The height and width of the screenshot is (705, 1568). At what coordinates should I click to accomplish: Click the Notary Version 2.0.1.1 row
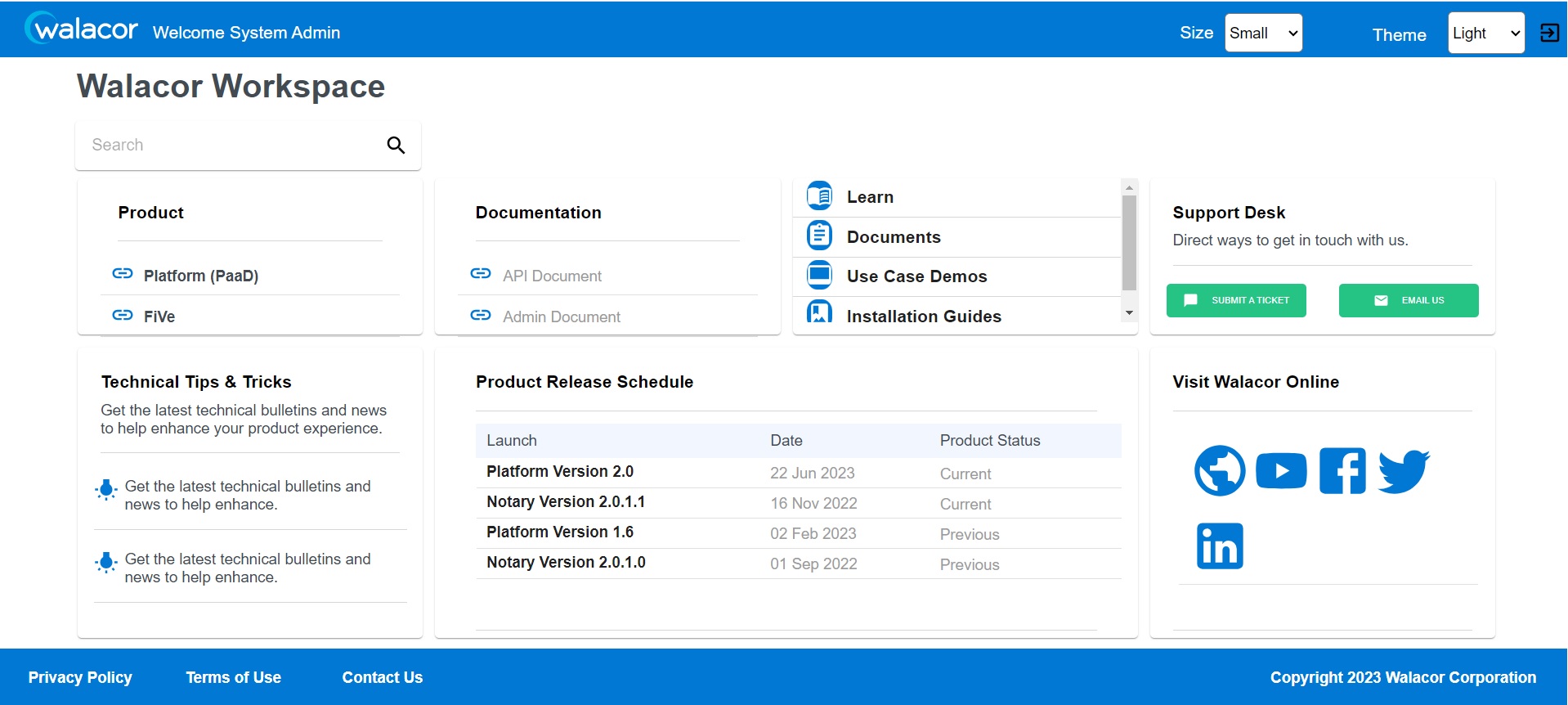[799, 503]
